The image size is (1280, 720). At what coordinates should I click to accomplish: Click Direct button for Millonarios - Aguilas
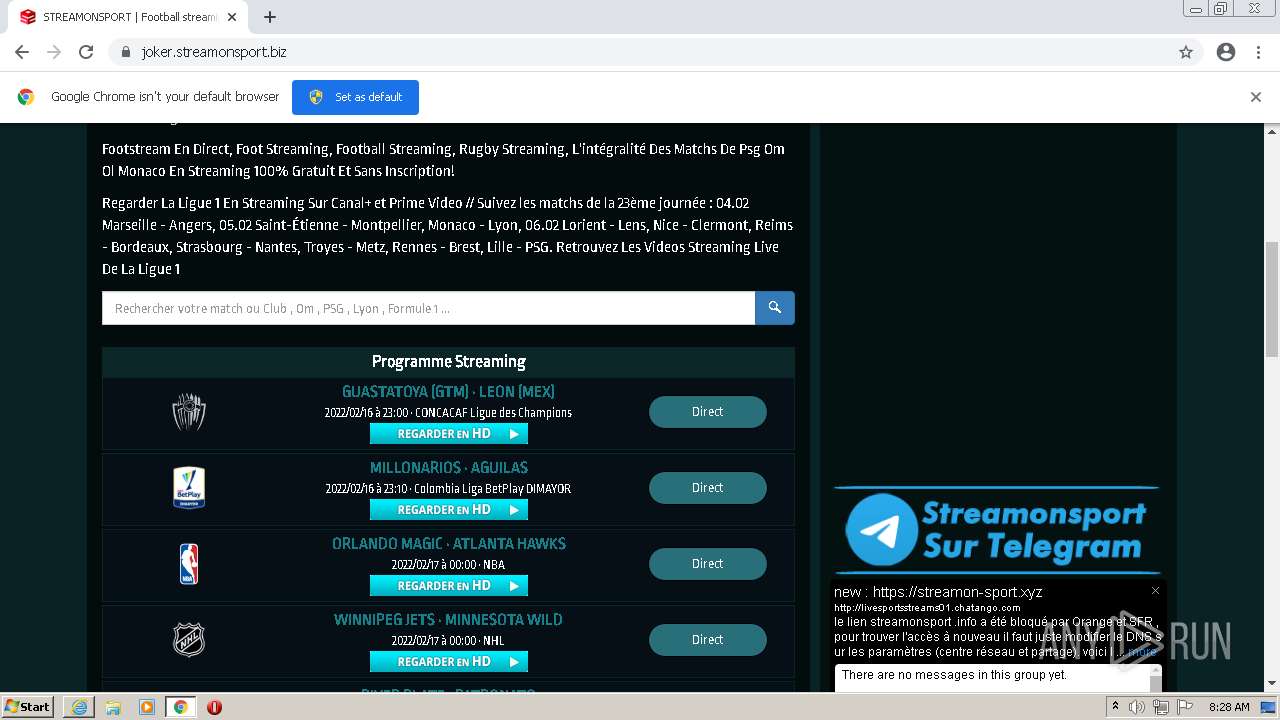(708, 488)
